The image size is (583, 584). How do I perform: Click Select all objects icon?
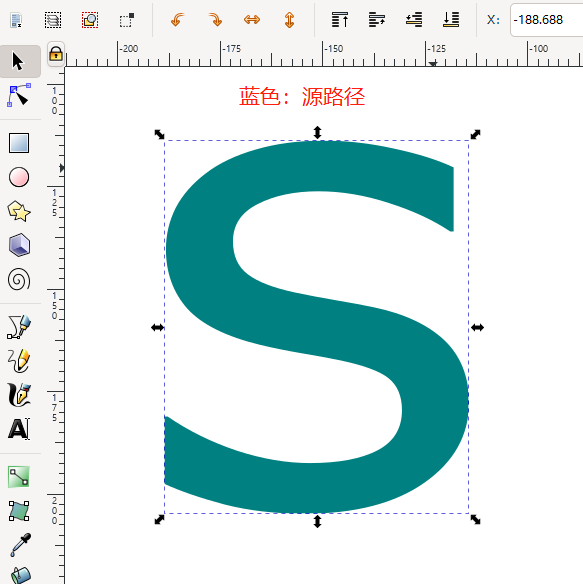coord(16,20)
